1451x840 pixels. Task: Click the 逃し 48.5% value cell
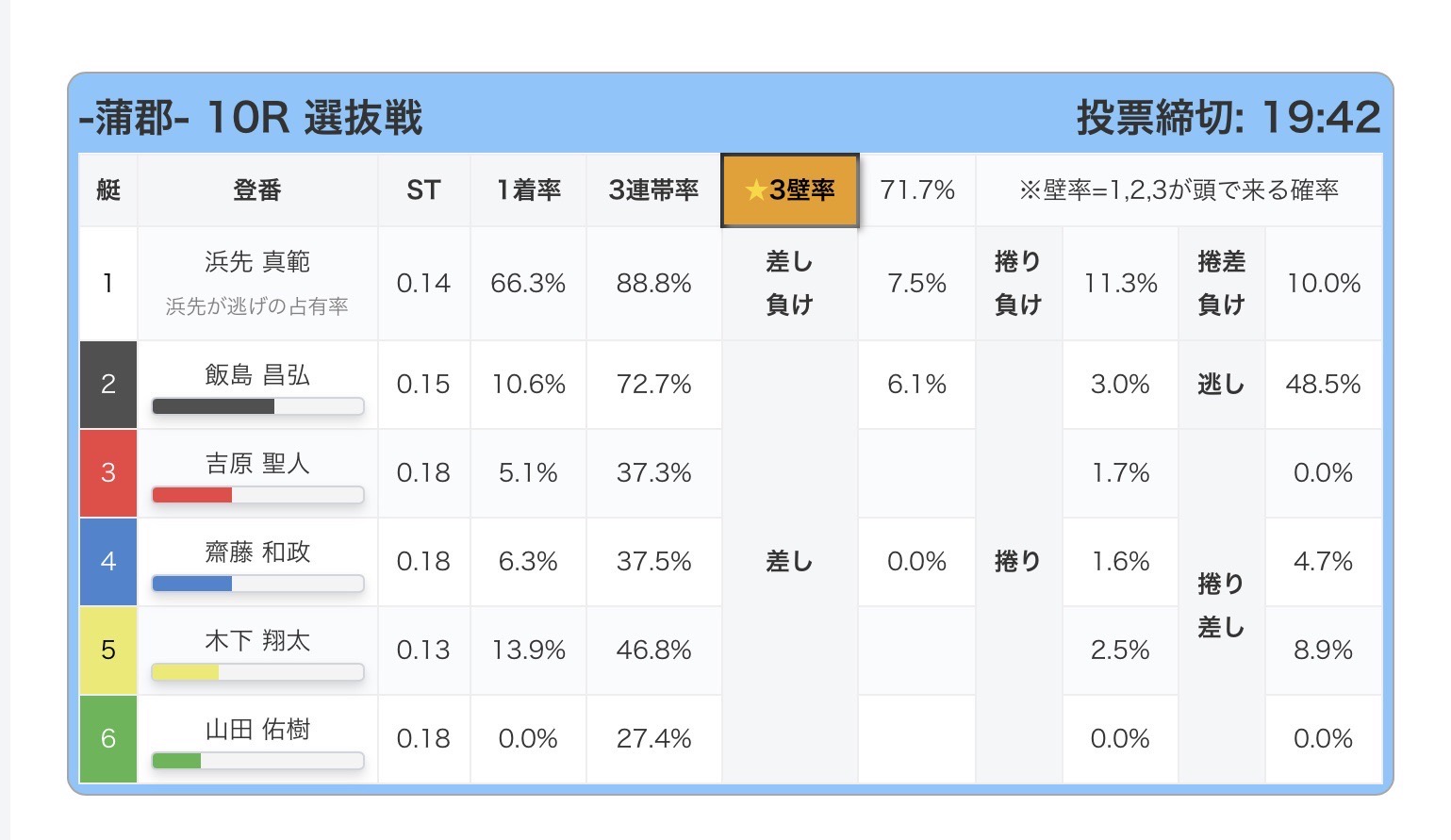click(x=1323, y=385)
